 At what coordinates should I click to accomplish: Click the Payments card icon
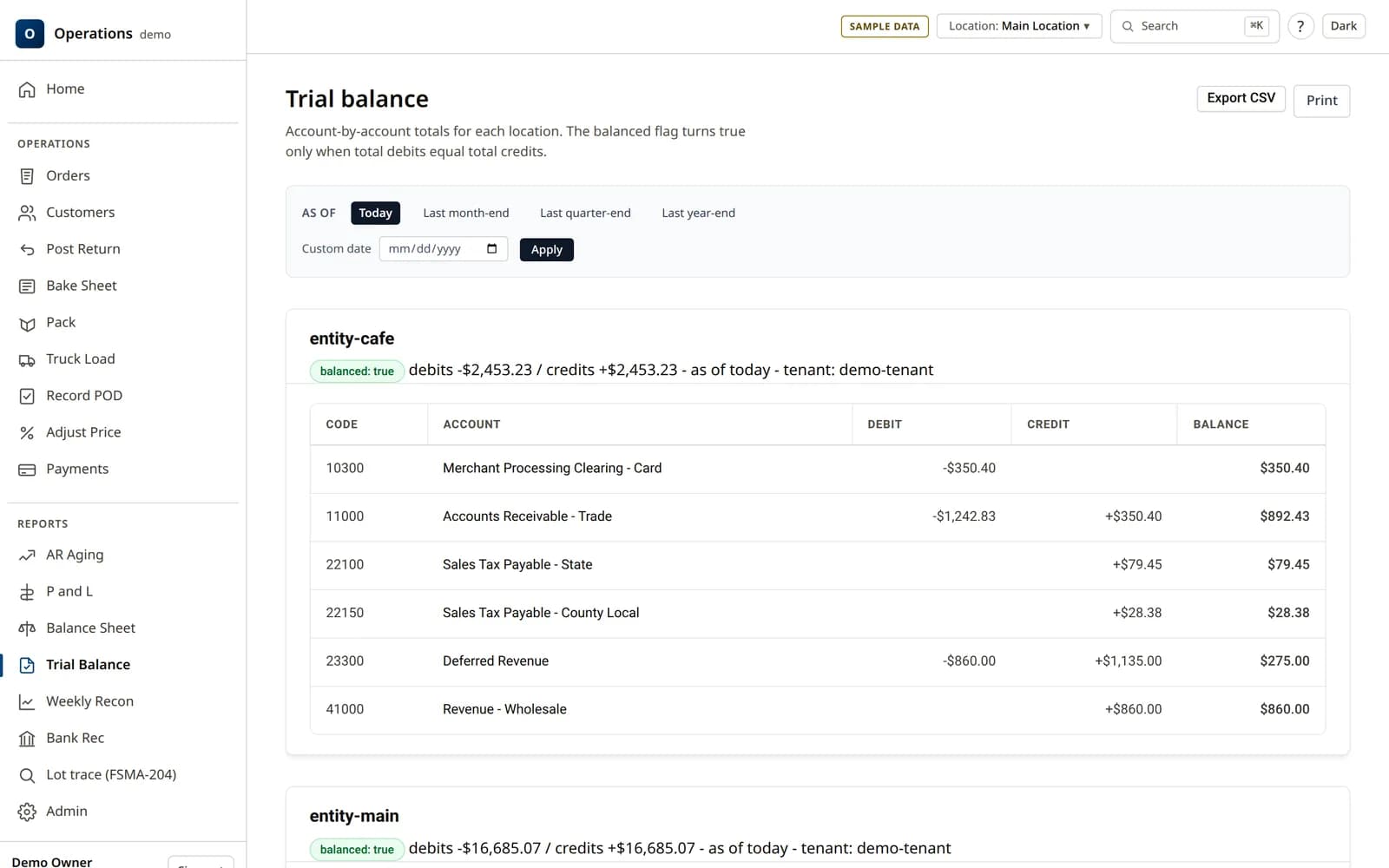(x=27, y=470)
